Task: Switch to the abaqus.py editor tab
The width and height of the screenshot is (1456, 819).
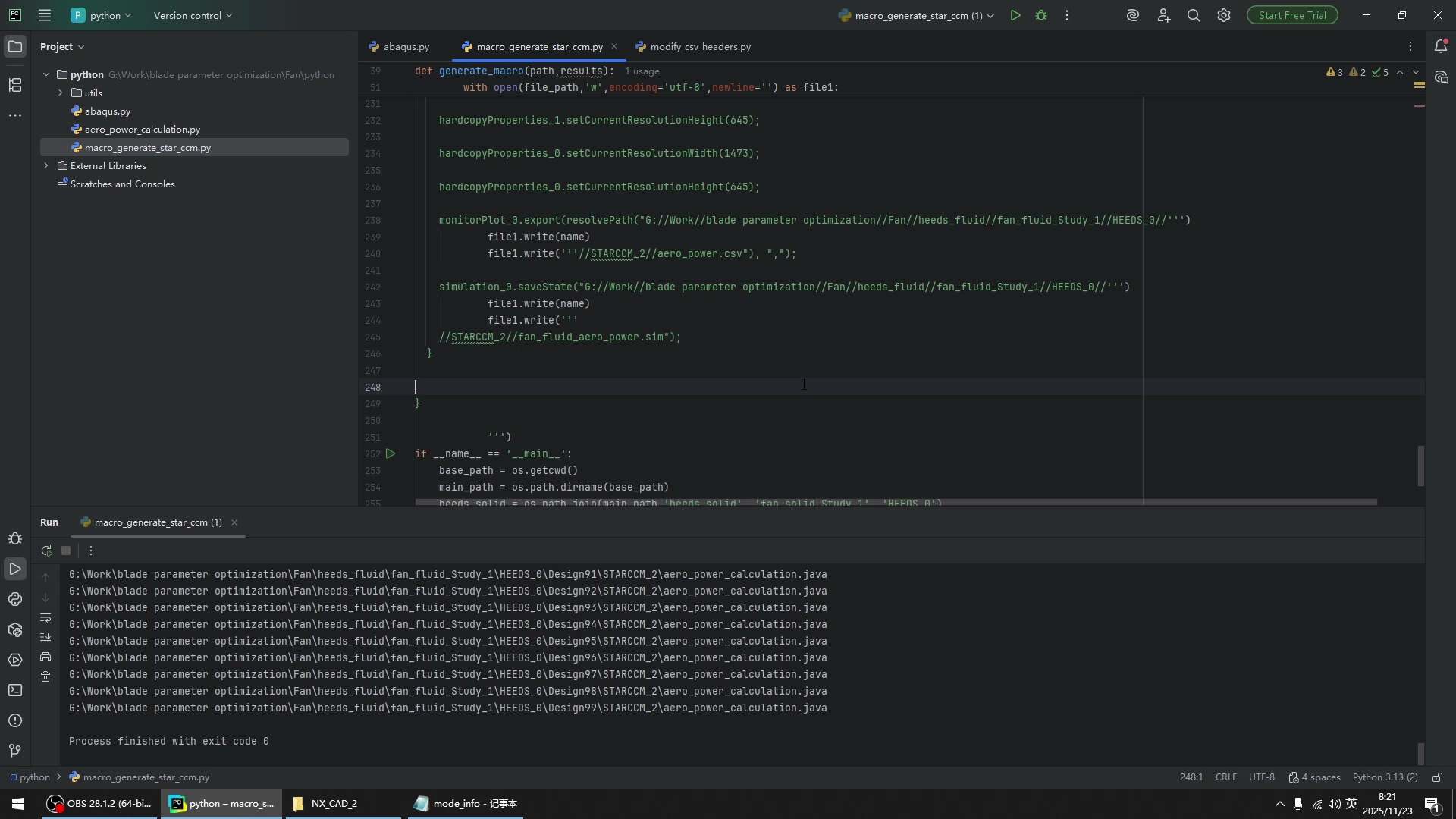Action: click(x=400, y=46)
